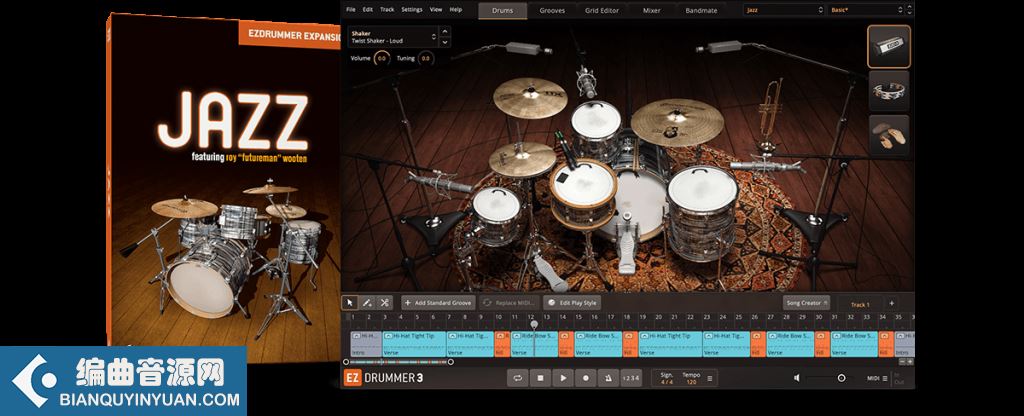Switch to the Bandmate tab
Viewport: 1024px width, 416px height.
pyautogui.click(x=701, y=10)
